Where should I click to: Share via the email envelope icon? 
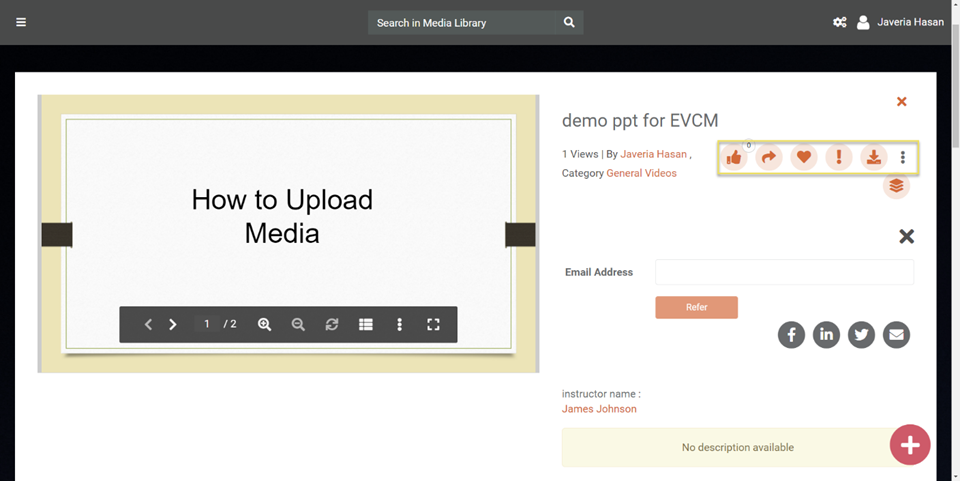click(x=896, y=335)
